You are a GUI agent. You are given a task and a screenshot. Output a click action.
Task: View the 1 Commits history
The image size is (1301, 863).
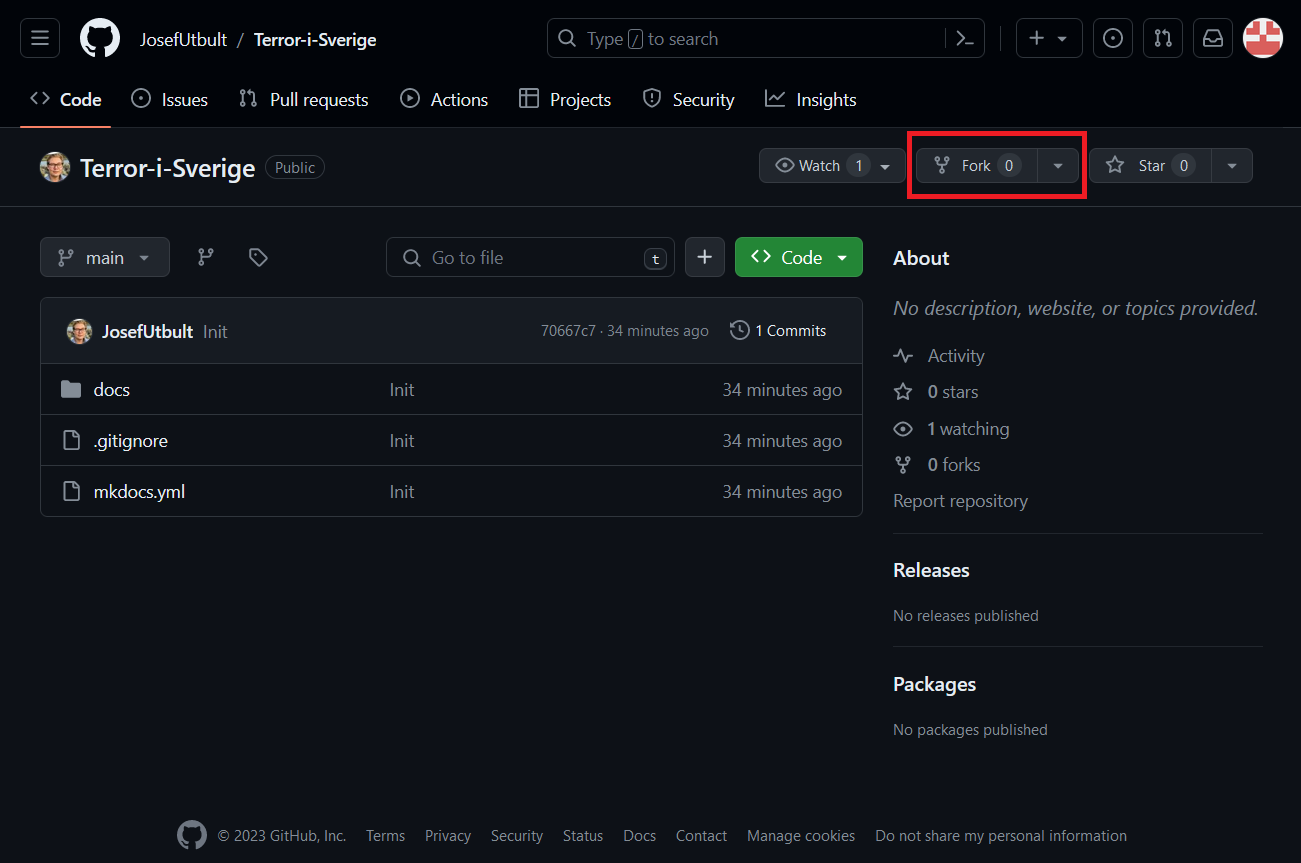coord(779,330)
